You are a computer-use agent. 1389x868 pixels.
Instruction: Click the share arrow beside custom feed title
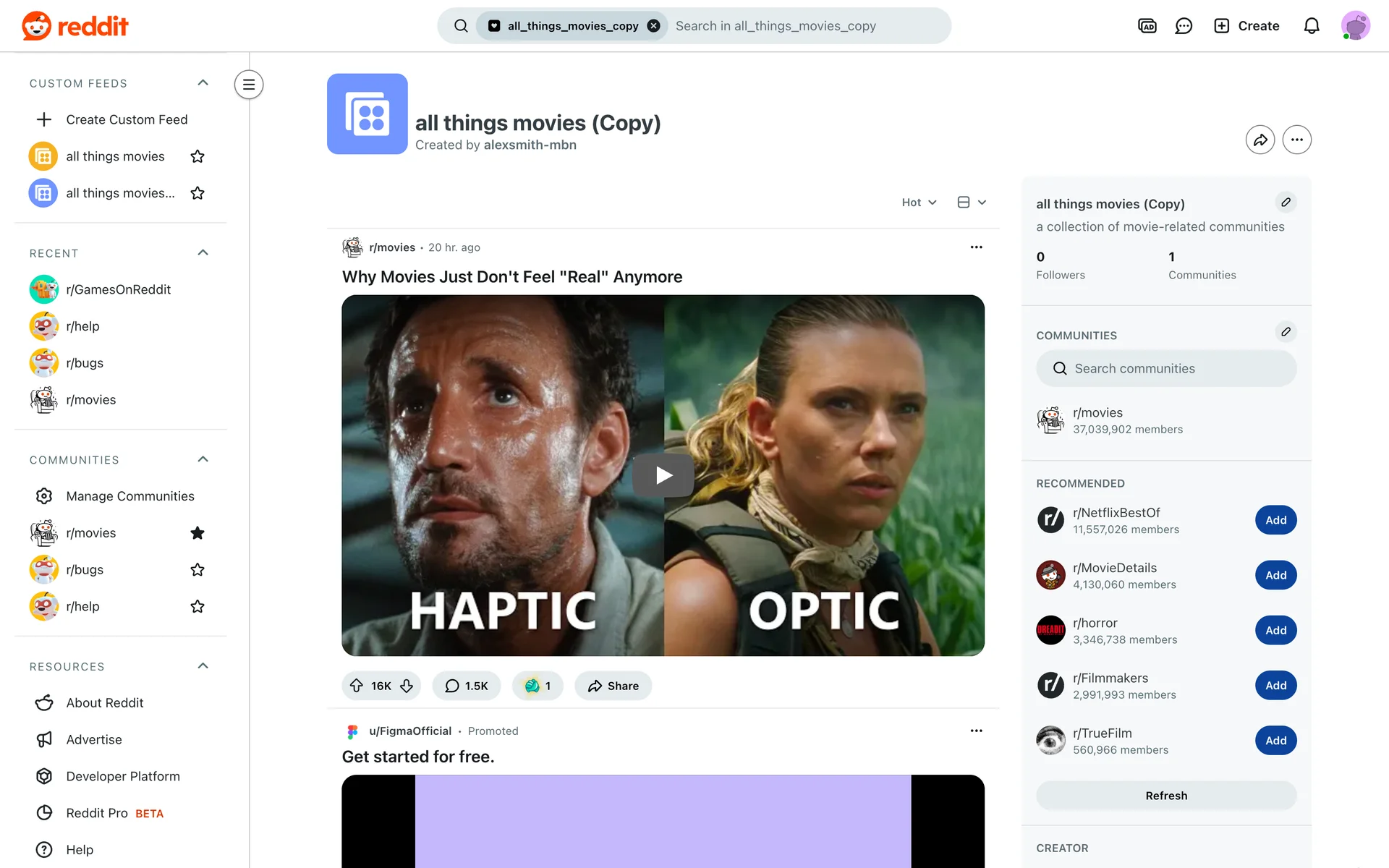(x=1260, y=140)
